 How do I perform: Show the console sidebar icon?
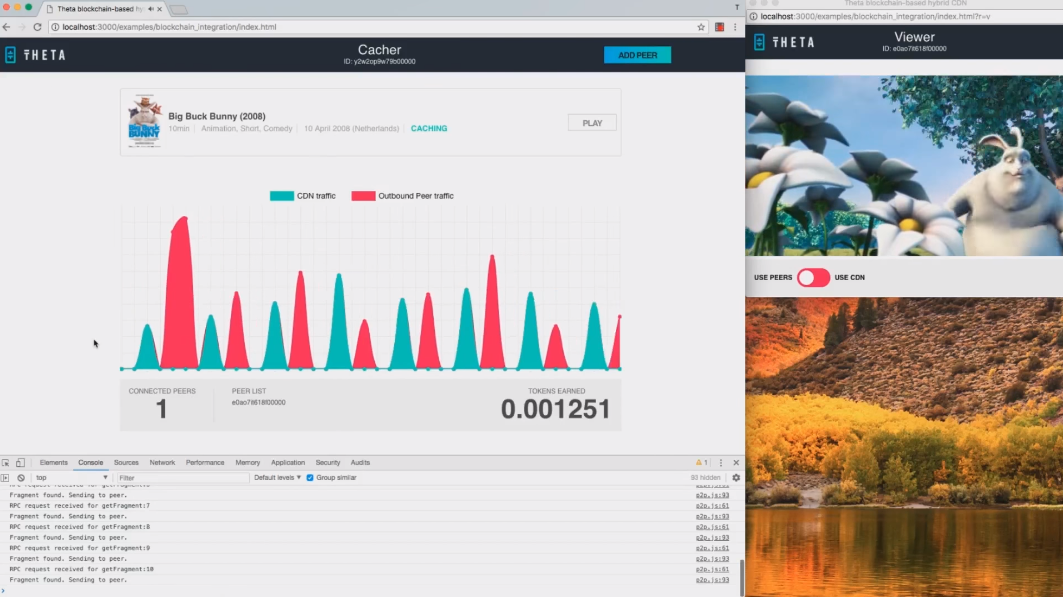[5, 478]
